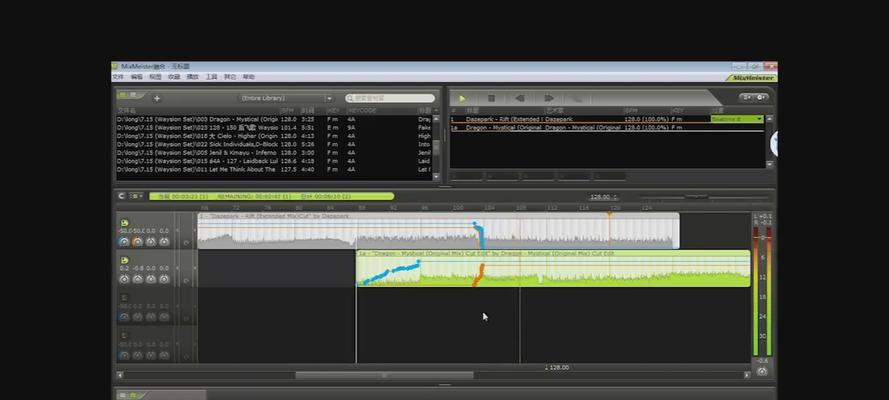Click the orange envelope curve on track 2
889x400 pixels.
click(x=479, y=275)
